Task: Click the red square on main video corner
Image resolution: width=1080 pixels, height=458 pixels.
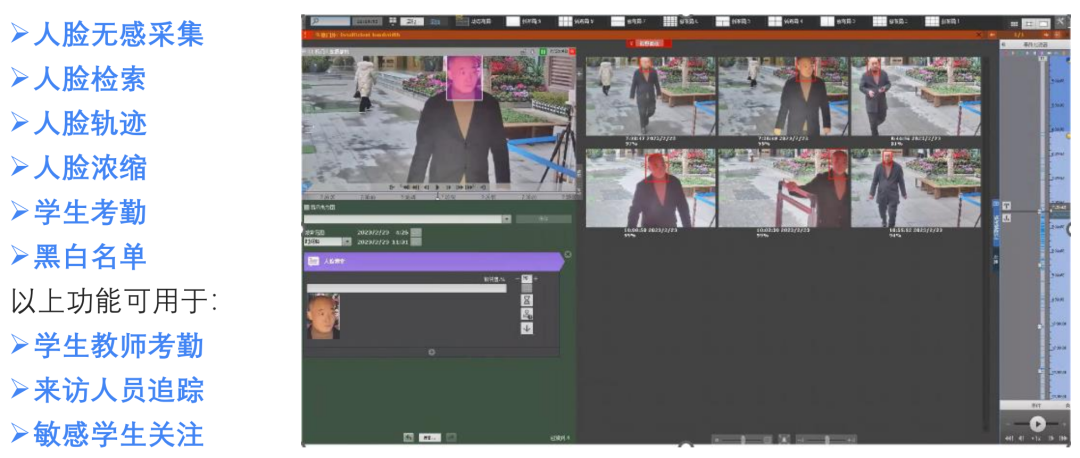Action: tap(570, 50)
